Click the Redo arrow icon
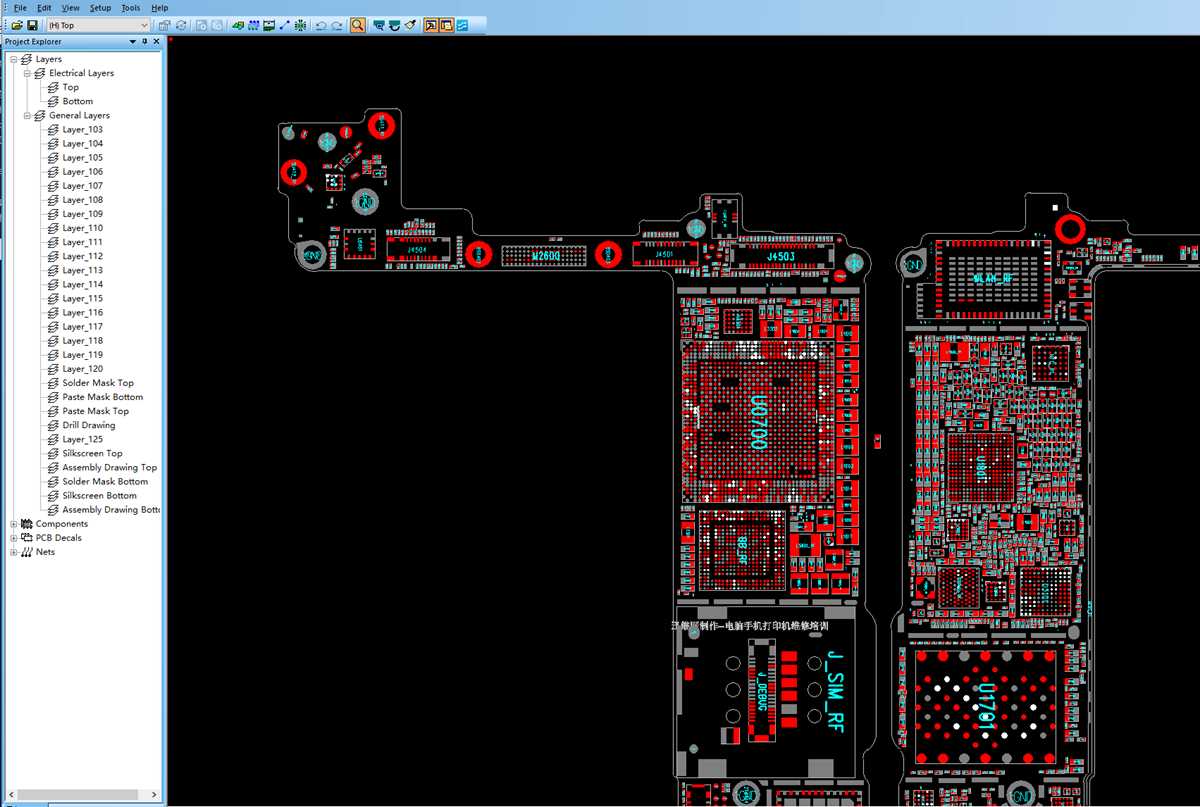 point(337,25)
